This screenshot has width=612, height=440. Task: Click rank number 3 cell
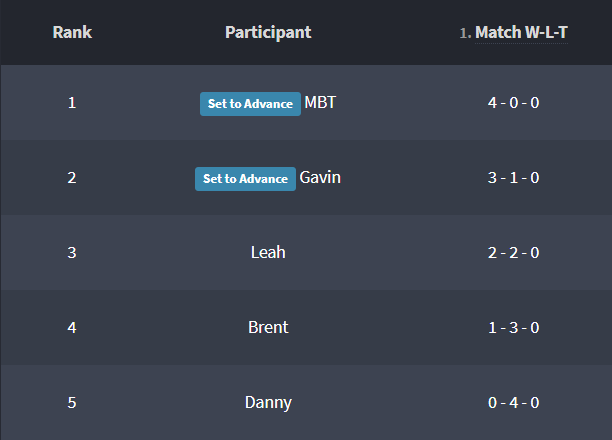(72, 252)
